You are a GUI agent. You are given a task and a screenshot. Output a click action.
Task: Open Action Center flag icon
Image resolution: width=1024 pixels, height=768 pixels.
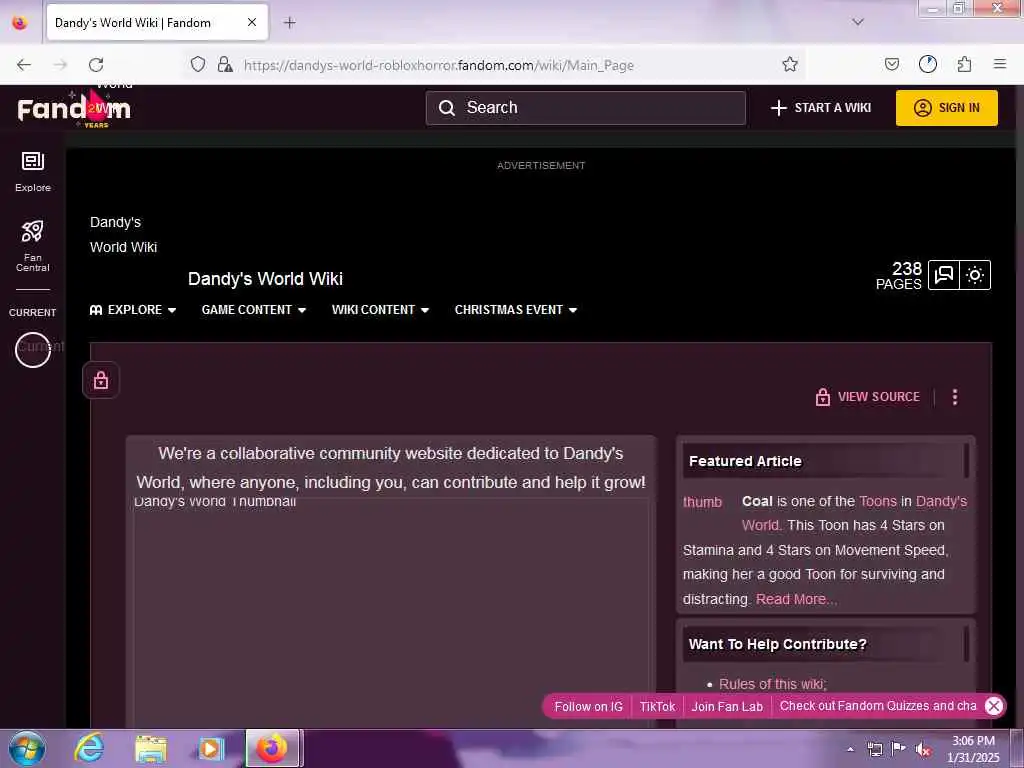899,749
